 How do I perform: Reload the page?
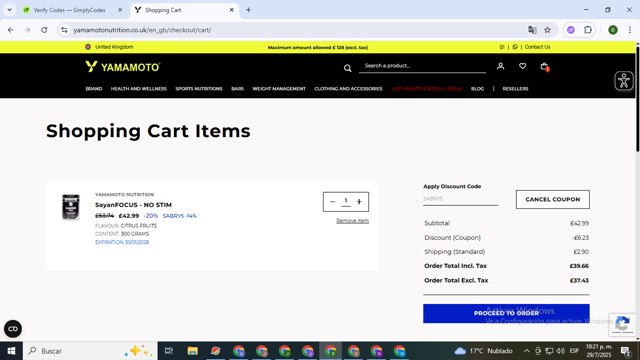click(44, 30)
